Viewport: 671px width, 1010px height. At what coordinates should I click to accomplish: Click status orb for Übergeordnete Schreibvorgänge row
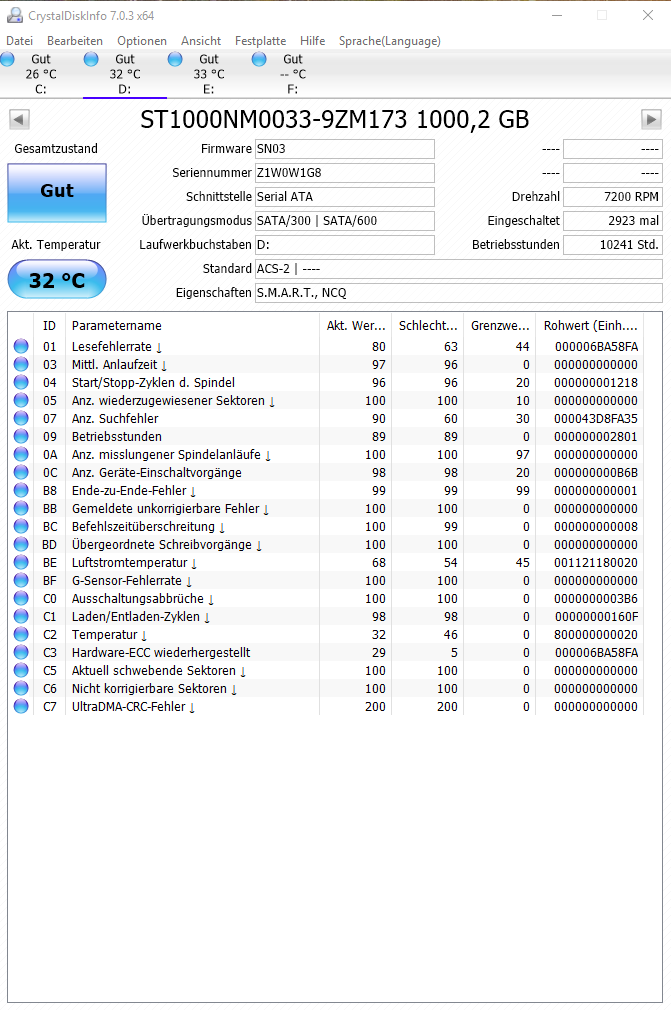pos(21,544)
